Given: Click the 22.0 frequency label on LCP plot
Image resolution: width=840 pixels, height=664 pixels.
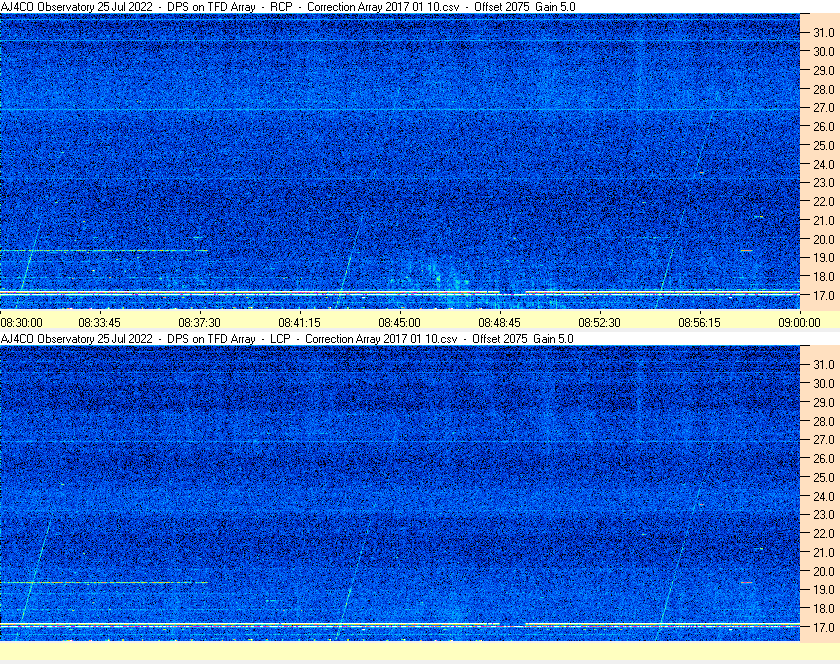Looking at the screenshot, I should 824,533.
